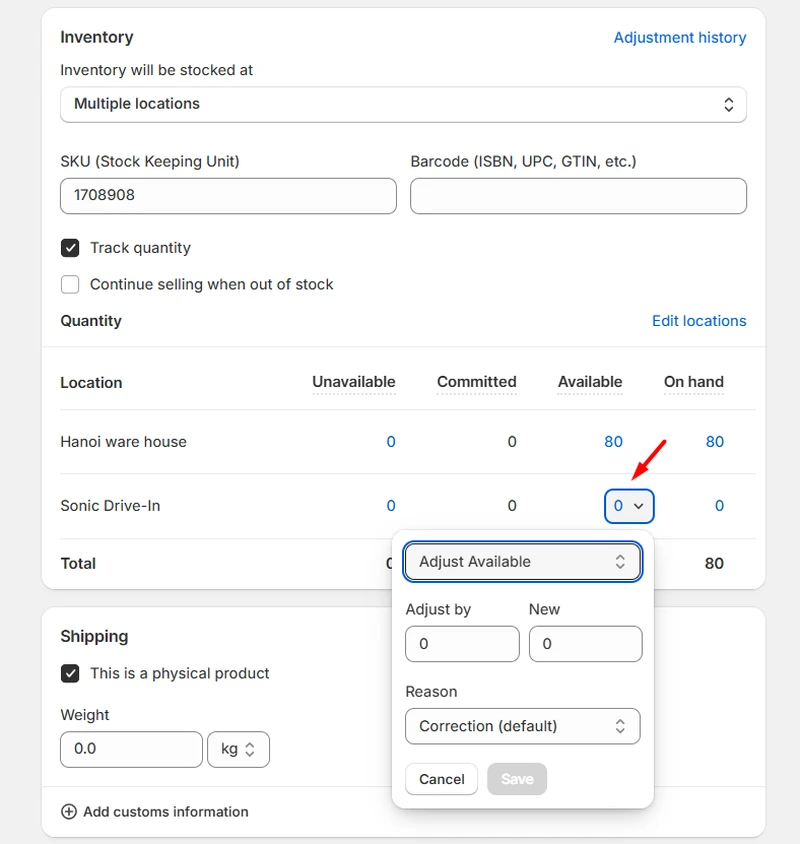This screenshot has height=844, width=800.
Task: Click the Weight input field showing 0.0
Action: (x=131, y=749)
